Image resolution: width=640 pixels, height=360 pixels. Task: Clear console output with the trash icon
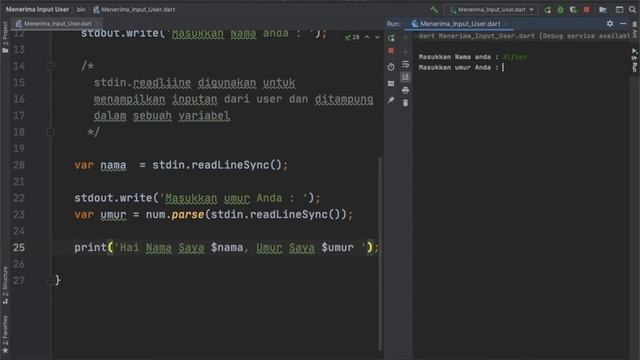[x=405, y=103]
